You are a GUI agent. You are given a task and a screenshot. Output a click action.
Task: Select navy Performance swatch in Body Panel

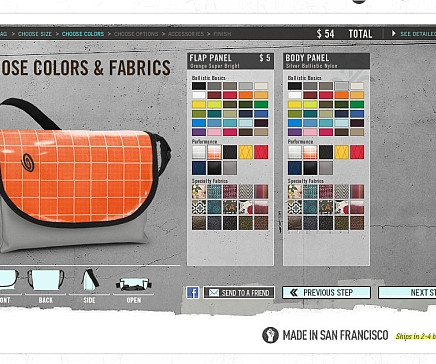[295, 168]
